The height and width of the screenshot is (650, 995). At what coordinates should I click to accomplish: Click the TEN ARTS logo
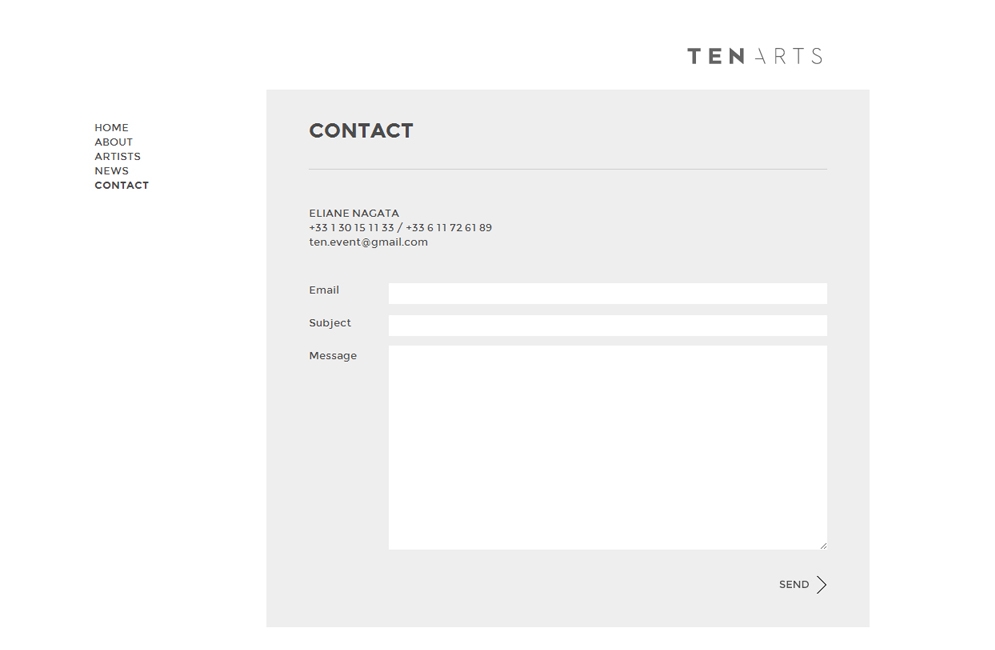755,56
